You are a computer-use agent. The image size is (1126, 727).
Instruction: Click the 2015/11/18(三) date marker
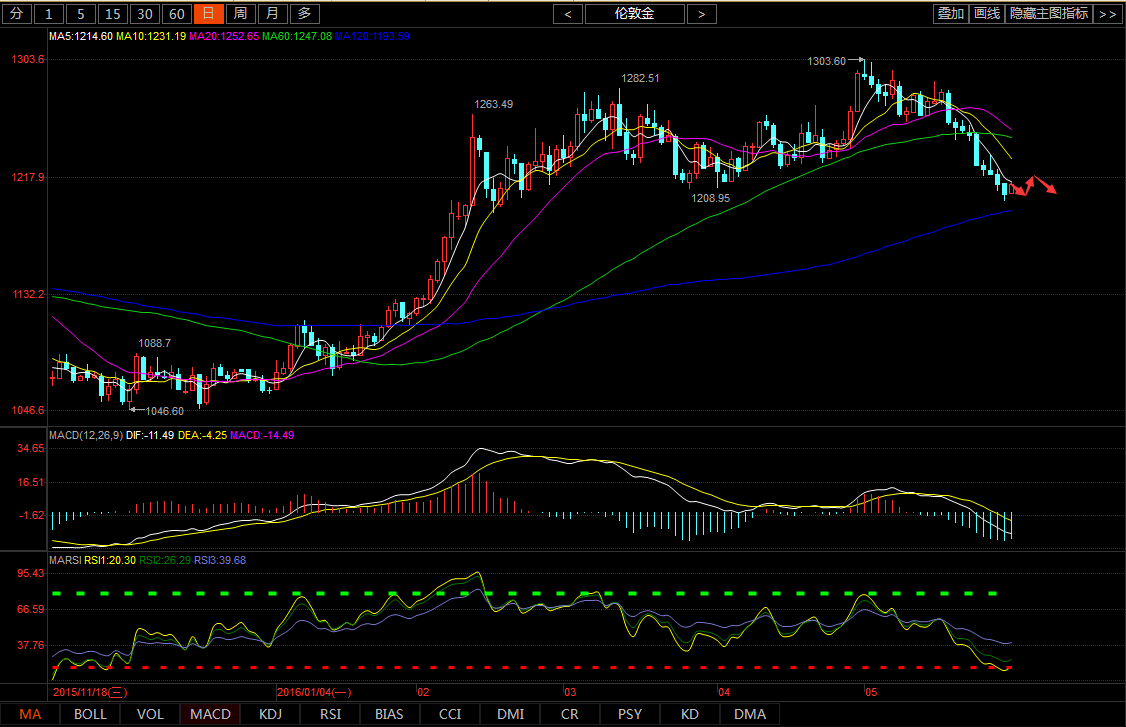pos(90,693)
